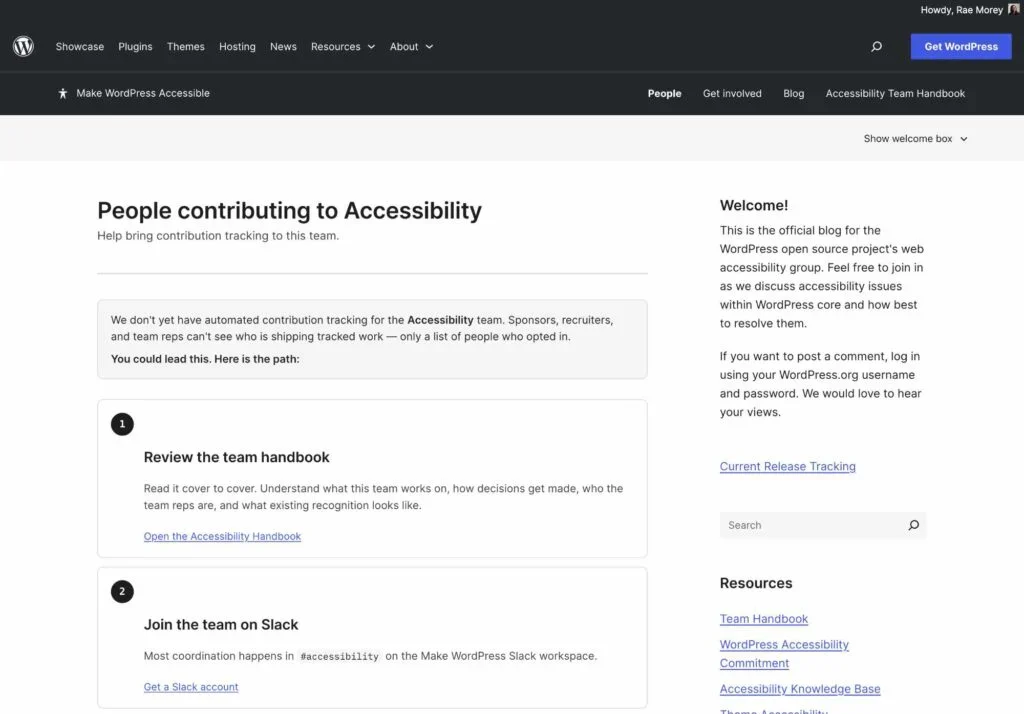The height and width of the screenshot is (714, 1024).
Task: Click the Howdy, Rae Morey account text
Action: [961, 10]
